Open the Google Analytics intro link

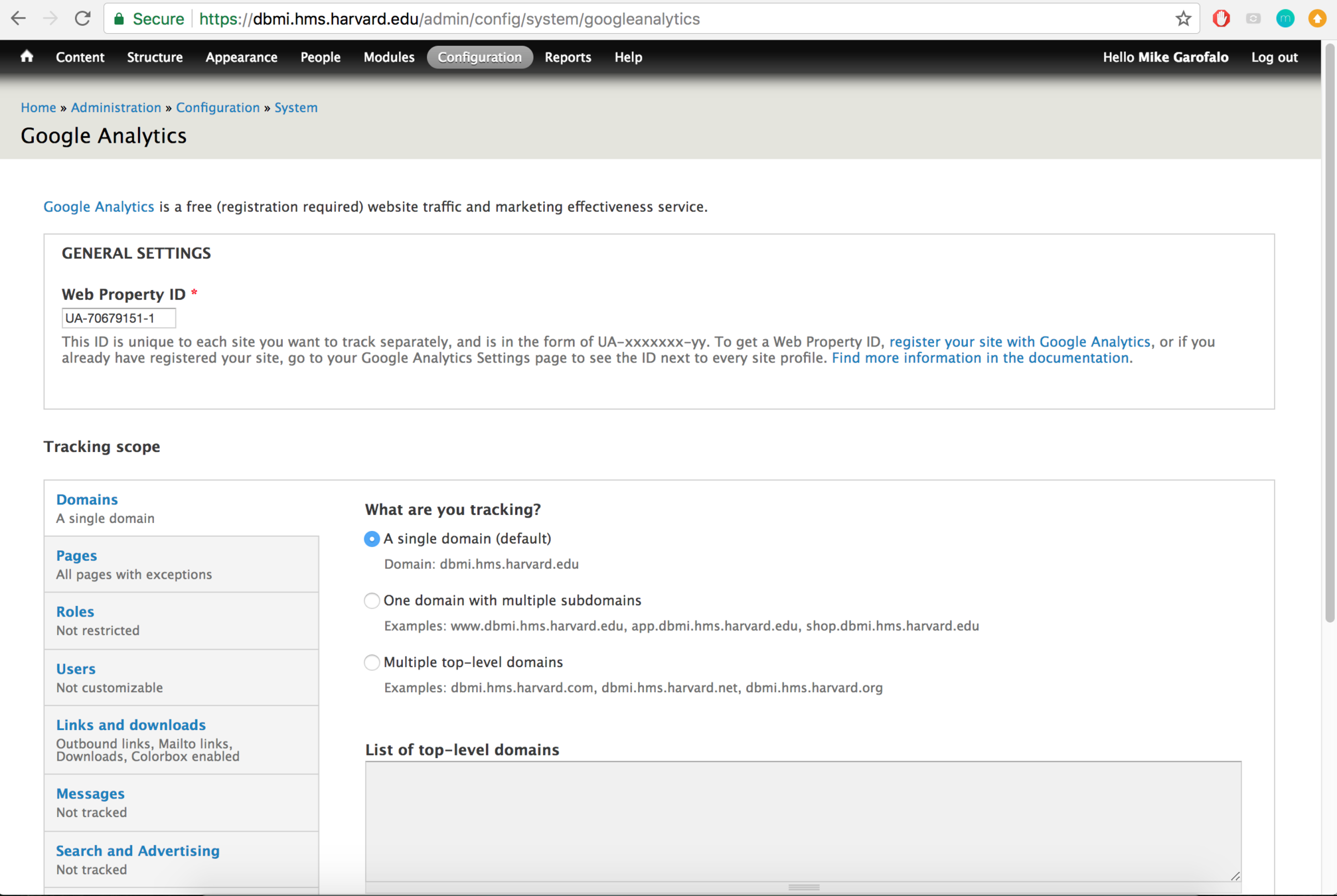click(99, 206)
